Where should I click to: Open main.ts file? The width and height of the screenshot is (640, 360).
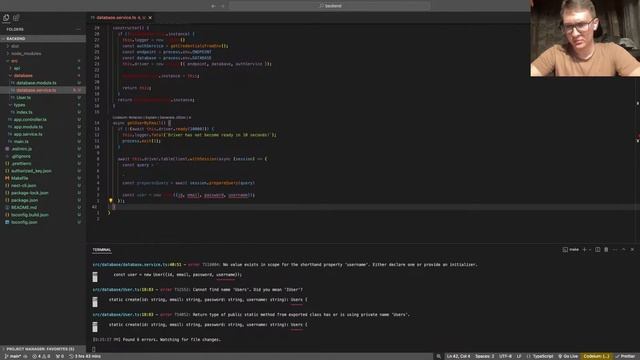(x=21, y=141)
